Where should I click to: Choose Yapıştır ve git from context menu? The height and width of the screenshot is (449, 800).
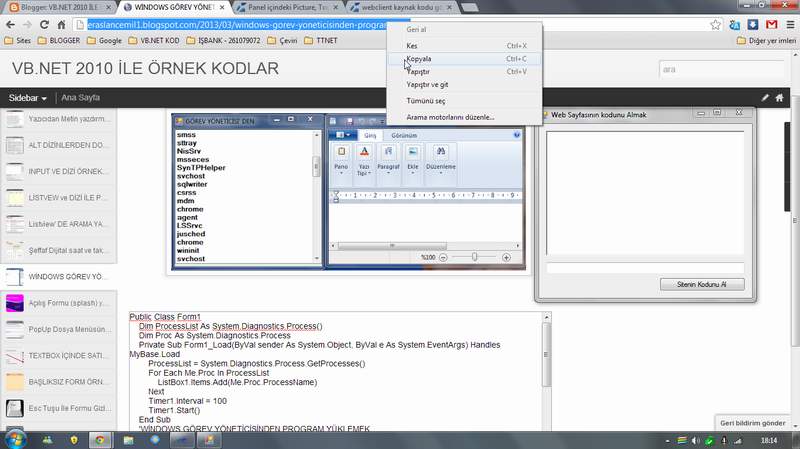coord(464,85)
